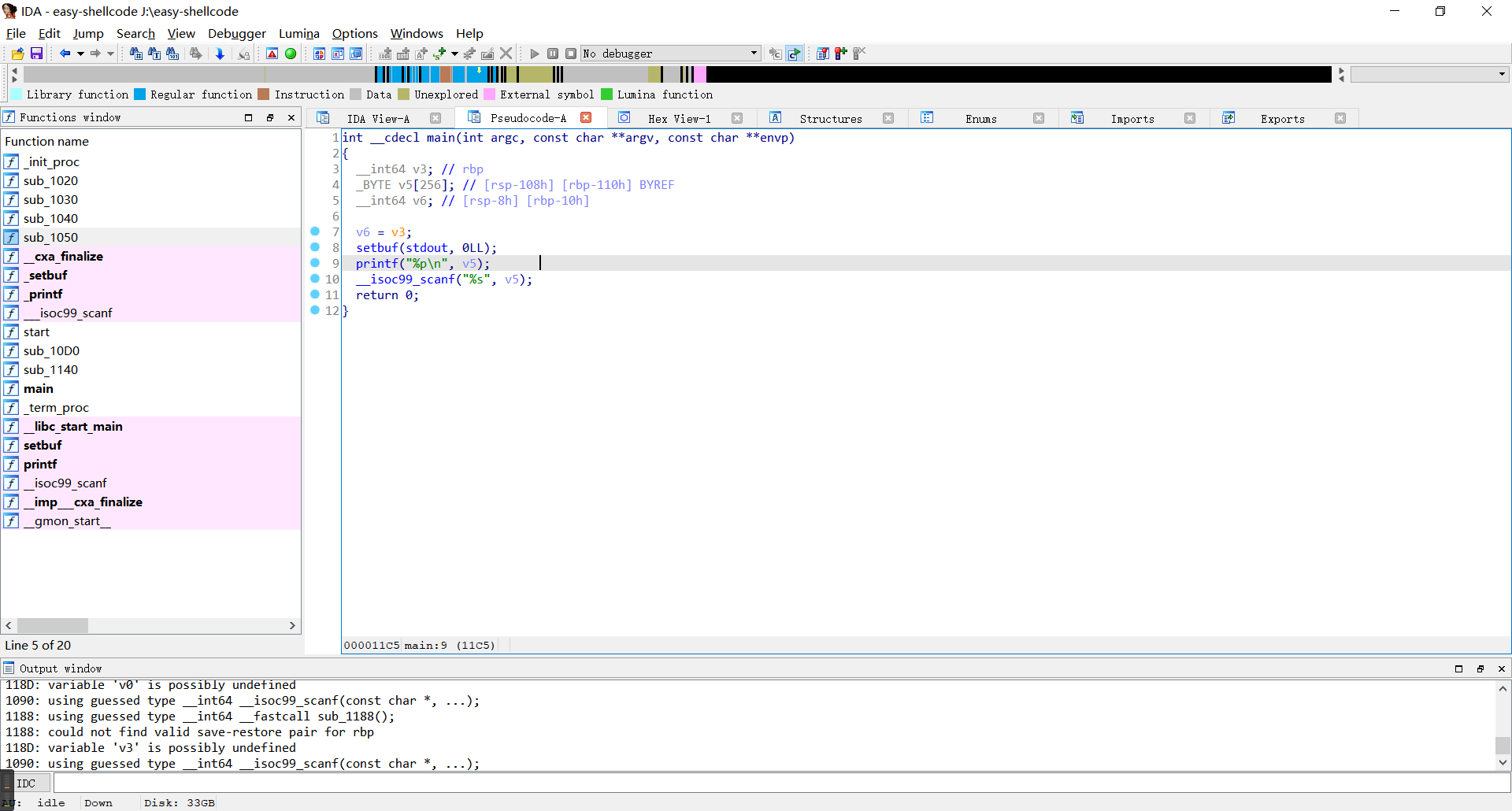This screenshot has height=811, width=1512.
Task: Switch to the Hex View-1 tab
Action: point(679,119)
